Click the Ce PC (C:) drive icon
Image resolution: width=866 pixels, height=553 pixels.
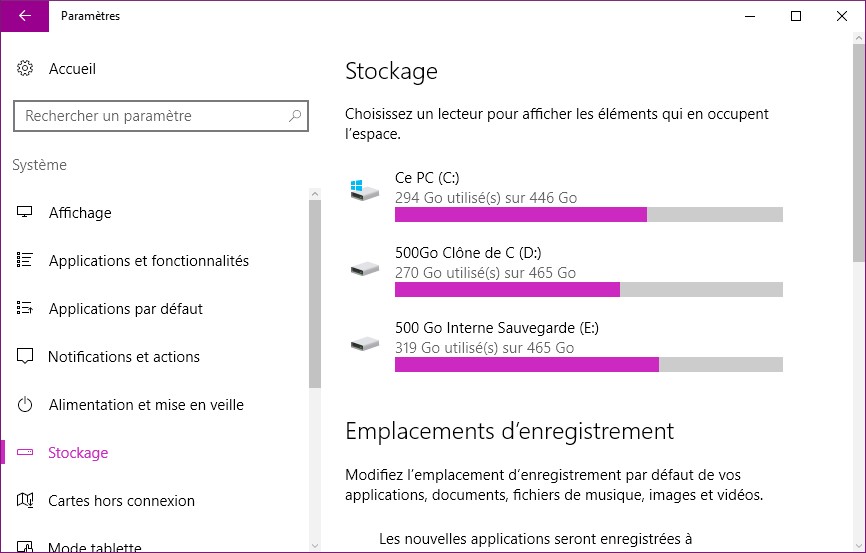365,189
